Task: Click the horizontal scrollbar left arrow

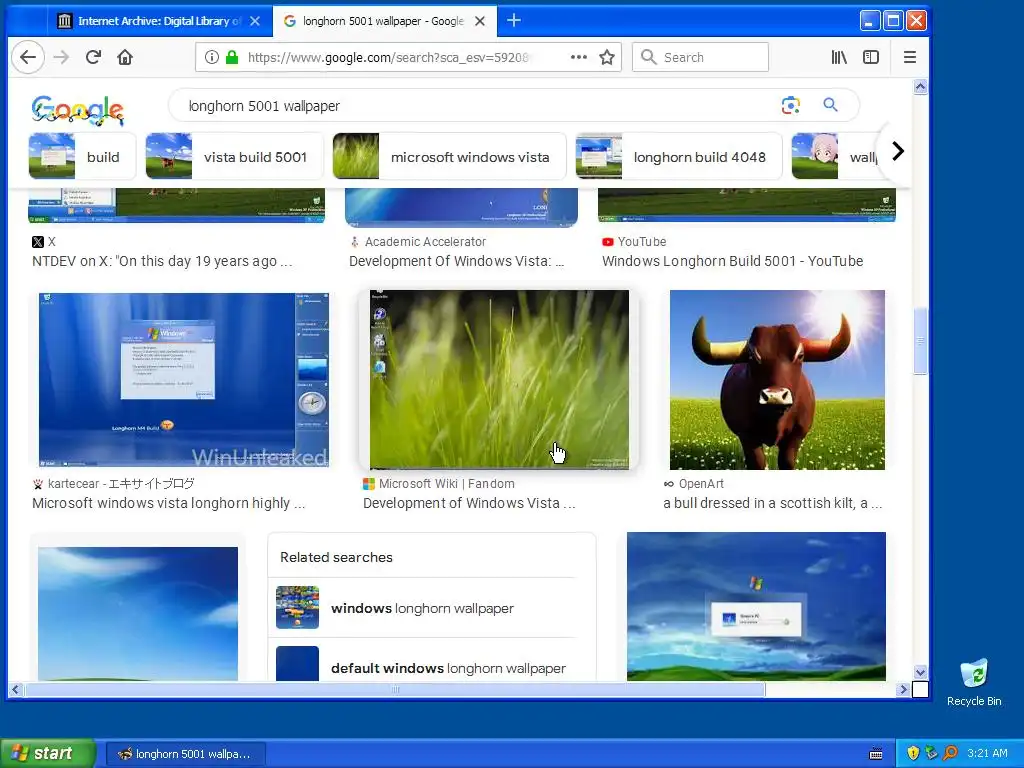Action: pyautogui.click(x=16, y=689)
